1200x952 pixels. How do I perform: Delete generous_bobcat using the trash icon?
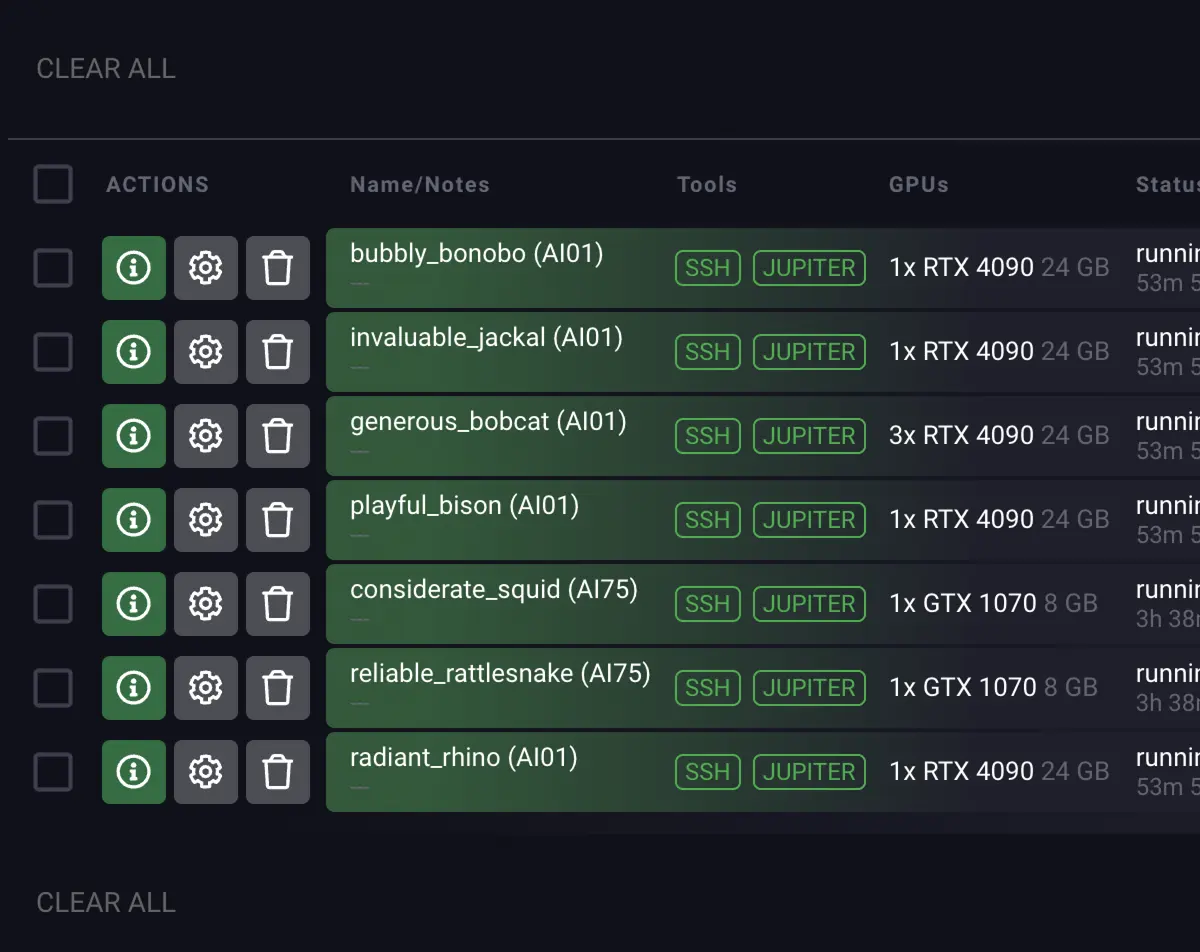(x=277, y=436)
